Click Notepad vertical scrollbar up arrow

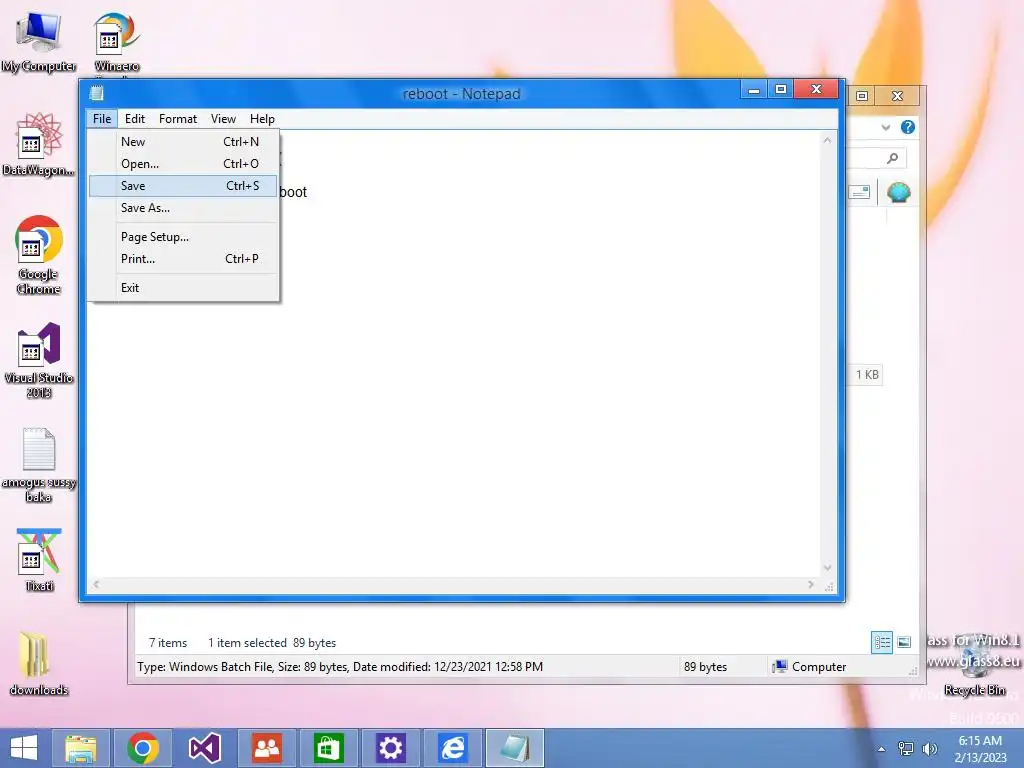click(x=827, y=140)
